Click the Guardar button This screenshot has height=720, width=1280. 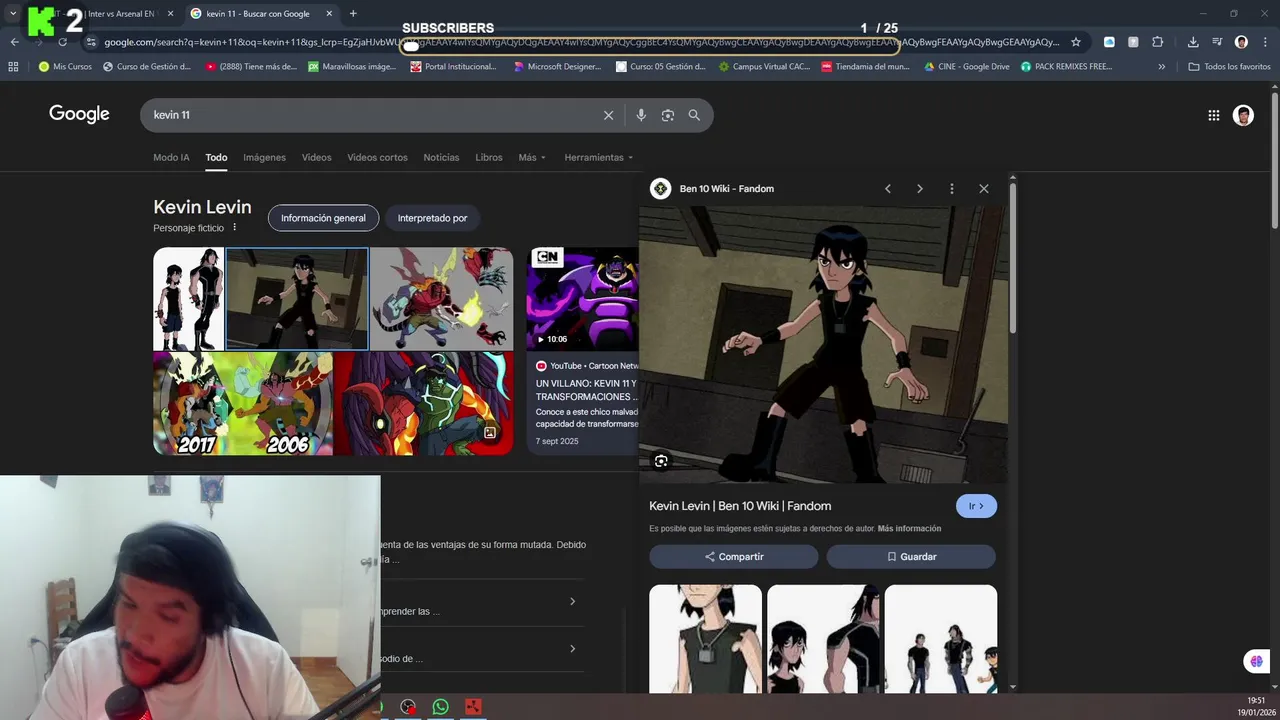[911, 556]
